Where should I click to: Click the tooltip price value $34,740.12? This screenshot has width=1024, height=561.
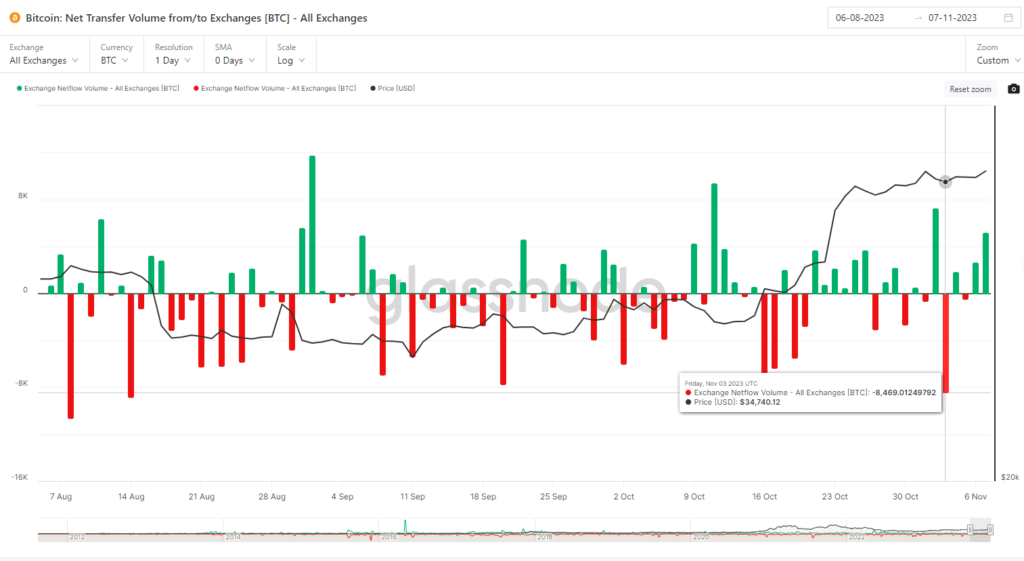click(760, 402)
